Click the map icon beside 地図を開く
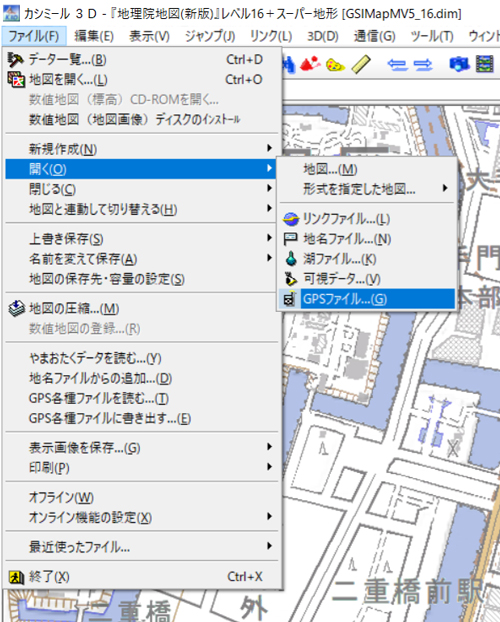Screen dimensions: 500x622 click(x=16, y=80)
